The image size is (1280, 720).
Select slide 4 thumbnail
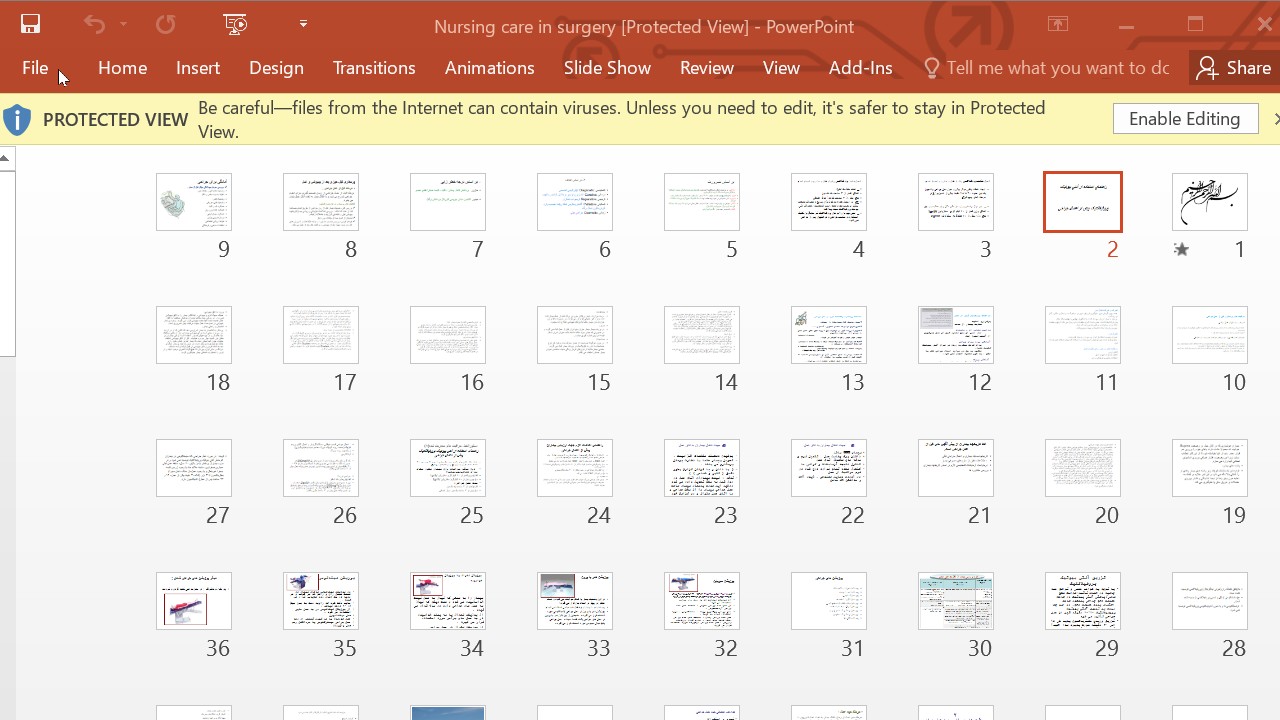point(829,202)
